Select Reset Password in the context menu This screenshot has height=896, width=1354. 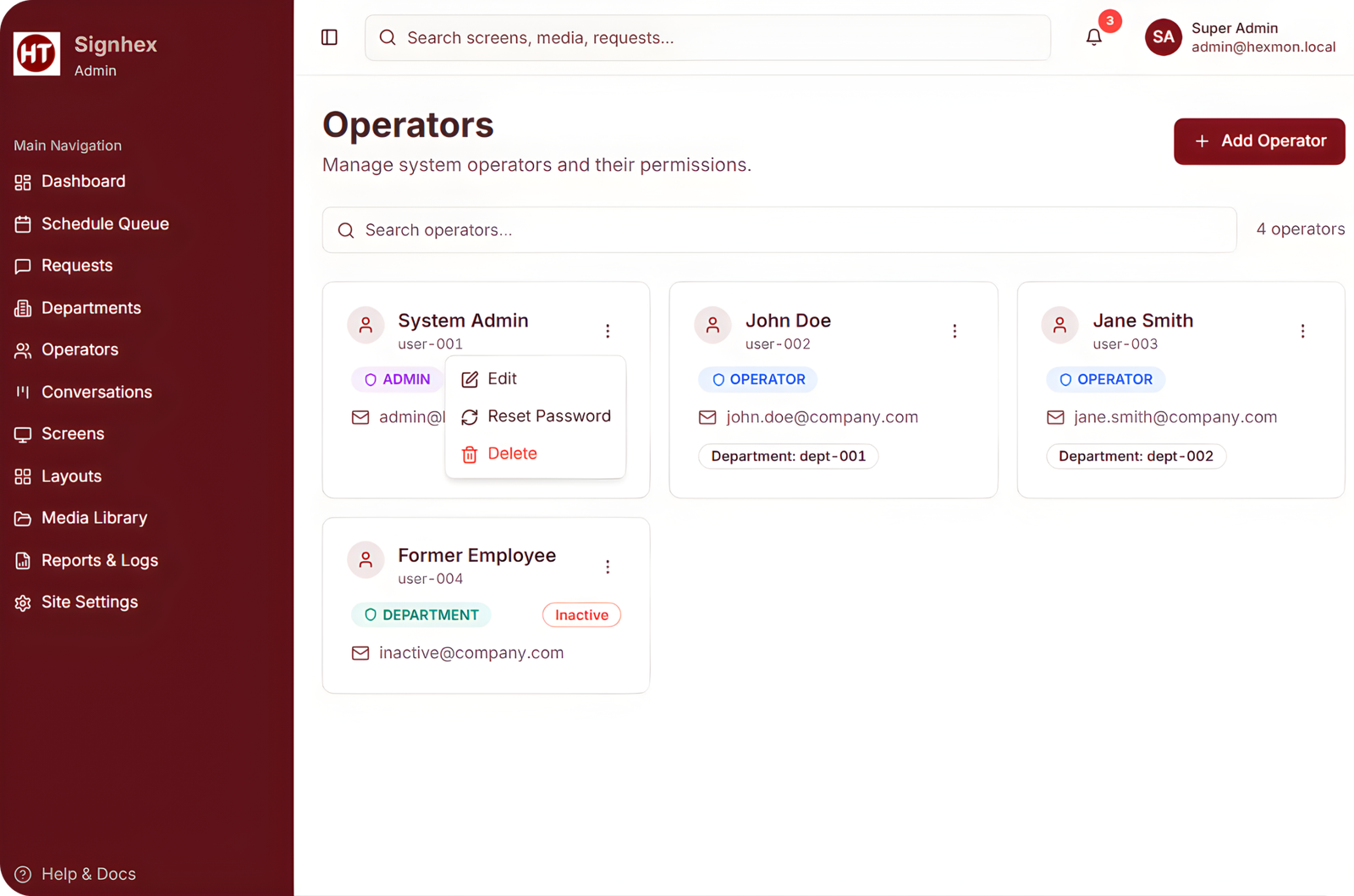(x=548, y=416)
